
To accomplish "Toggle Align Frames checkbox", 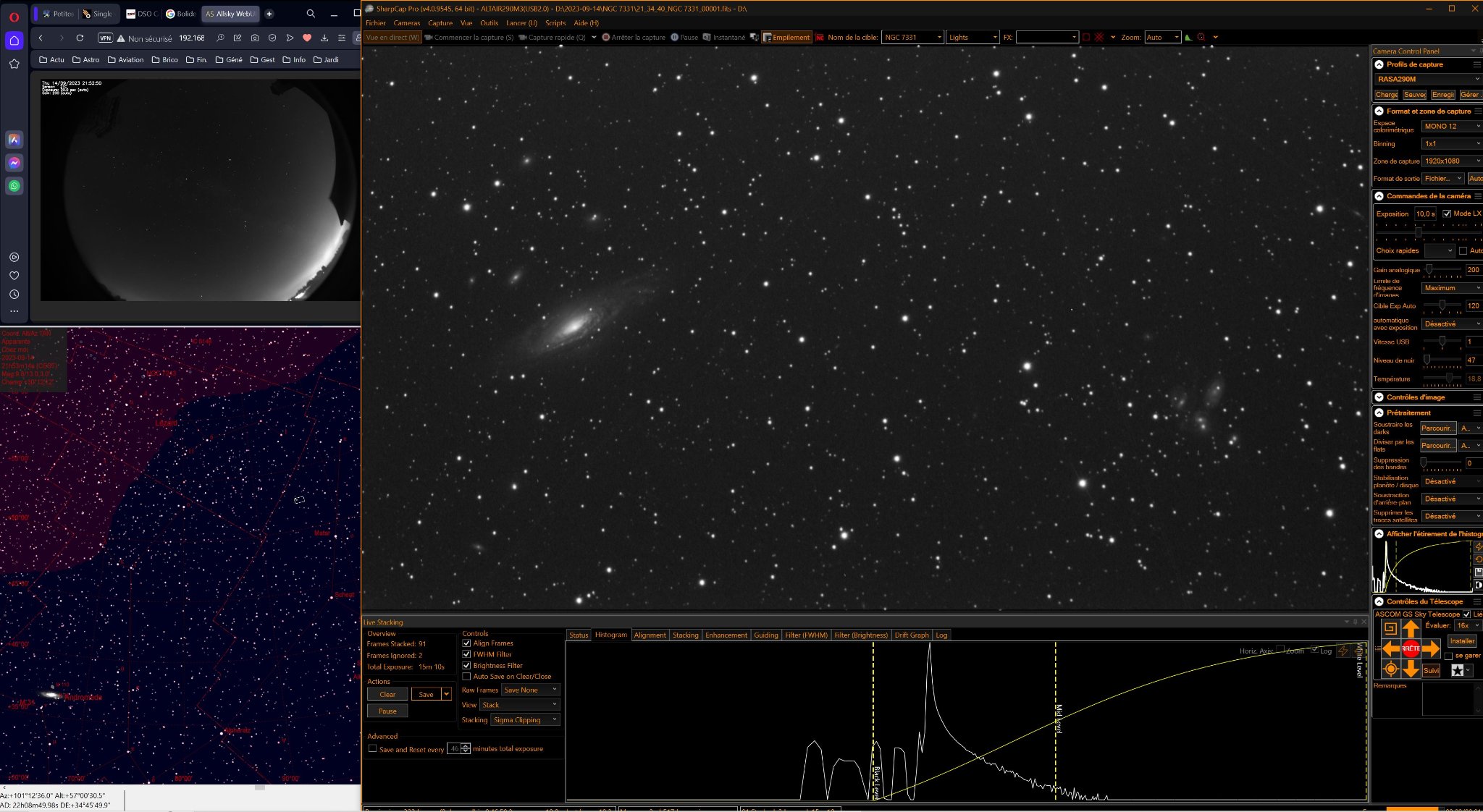I will (x=466, y=643).
